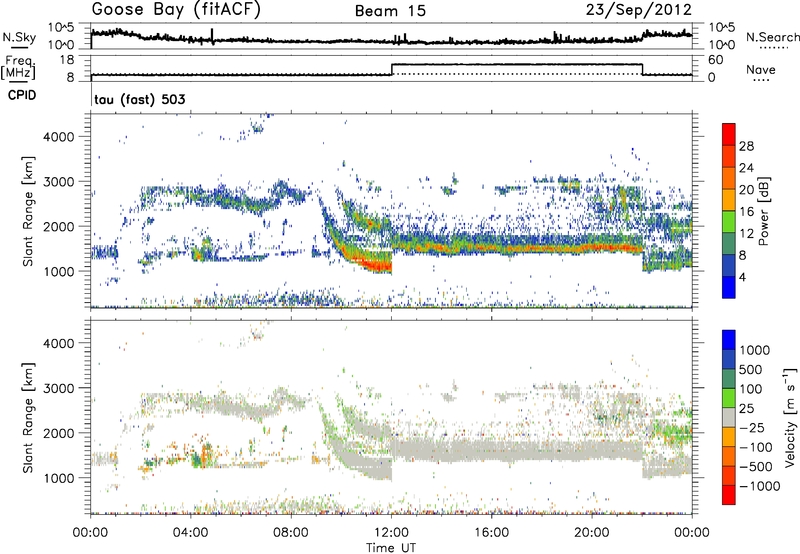The width and height of the screenshot is (800, 554).
Task: Click the noise spike near 05:00 in N.Sky plot
Action: click(x=212, y=36)
